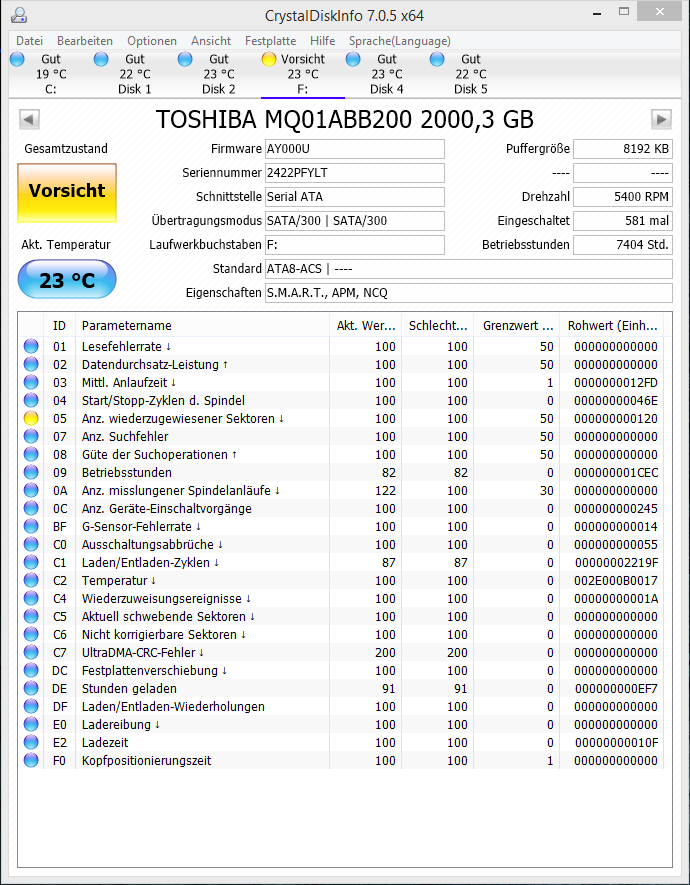Open the Bearbeiten menu
690x885 pixels.
[x=85, y=41]
